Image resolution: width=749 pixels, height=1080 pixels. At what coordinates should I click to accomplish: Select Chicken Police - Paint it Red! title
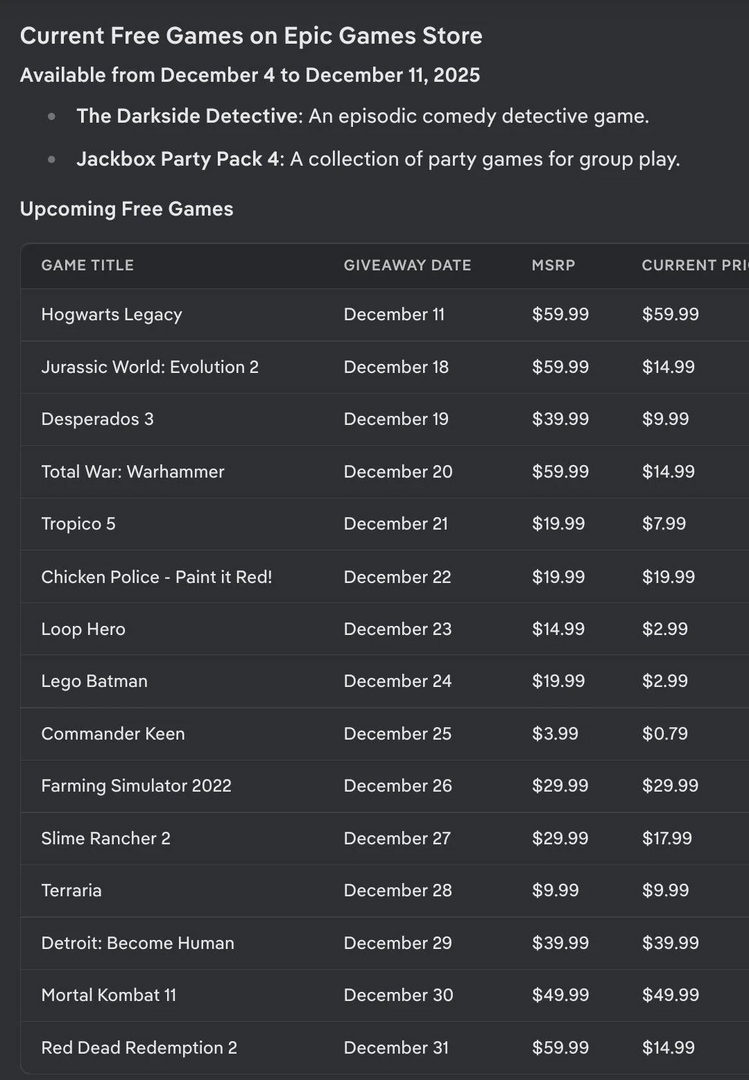point(156,577)
